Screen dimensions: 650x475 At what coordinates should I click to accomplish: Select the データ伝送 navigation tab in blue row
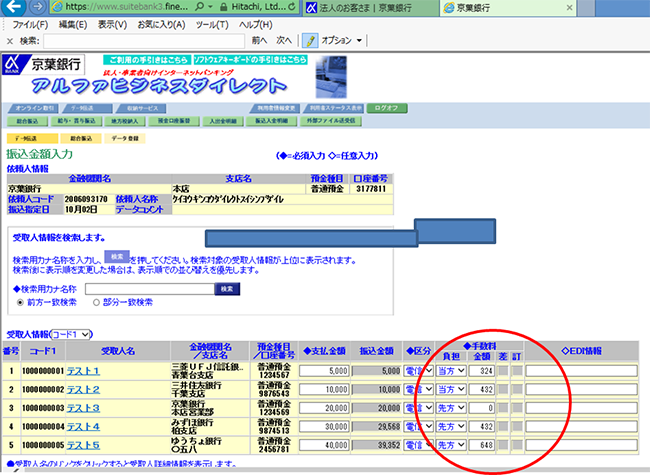[87, 109]
